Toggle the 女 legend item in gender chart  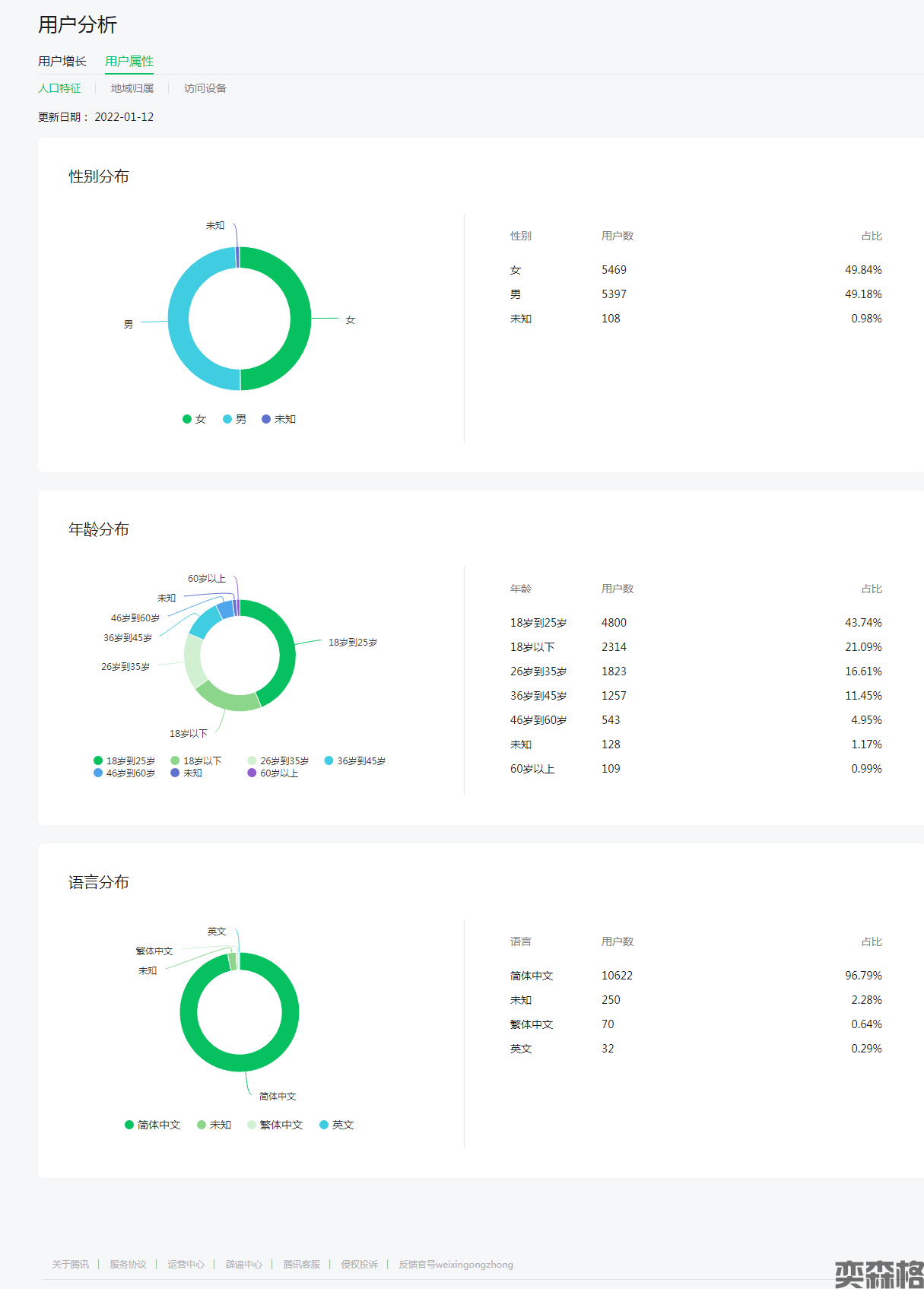click(195, 419)
